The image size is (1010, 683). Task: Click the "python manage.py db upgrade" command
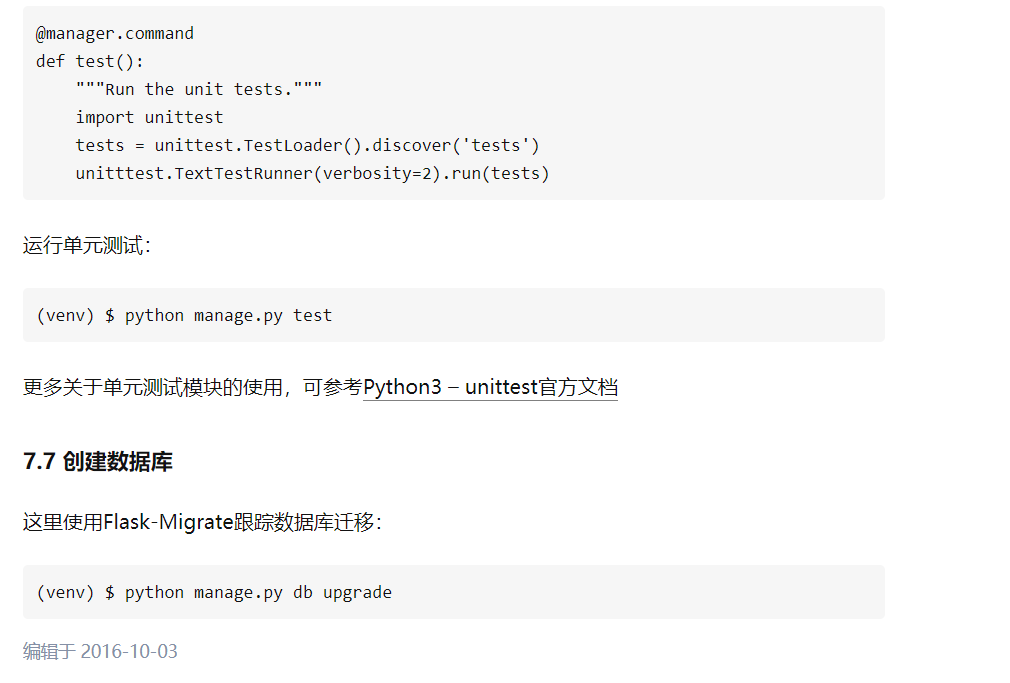pyautogui.click(x=258, y=592)
